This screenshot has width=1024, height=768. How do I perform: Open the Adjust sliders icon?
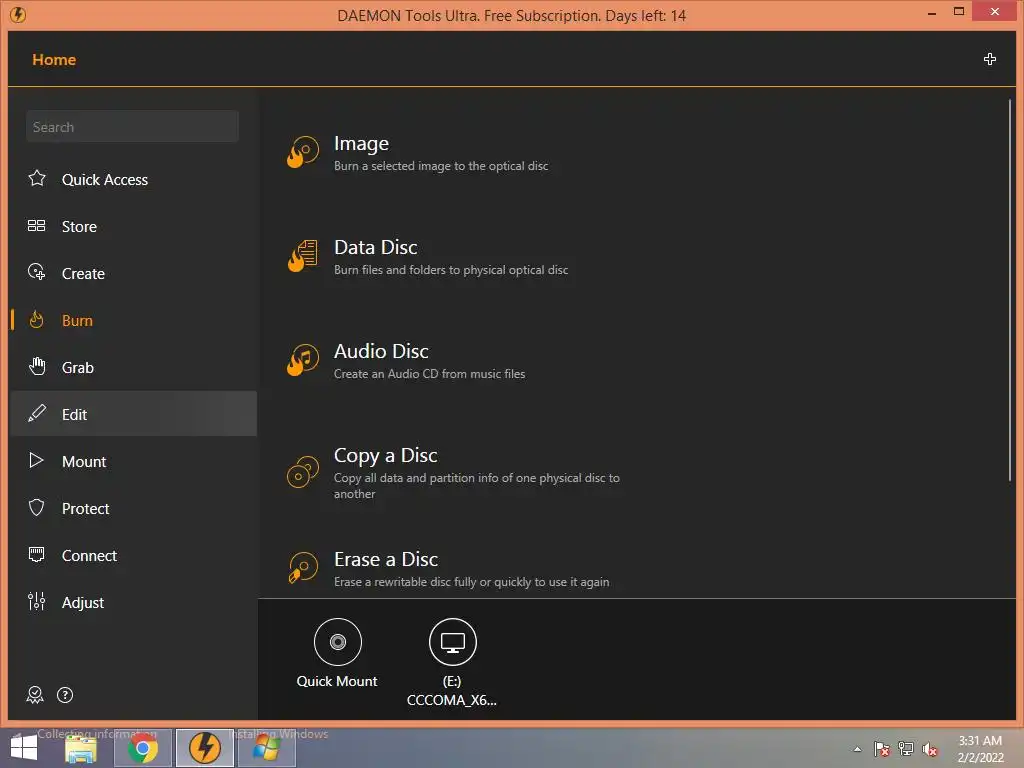coord(37,601)
